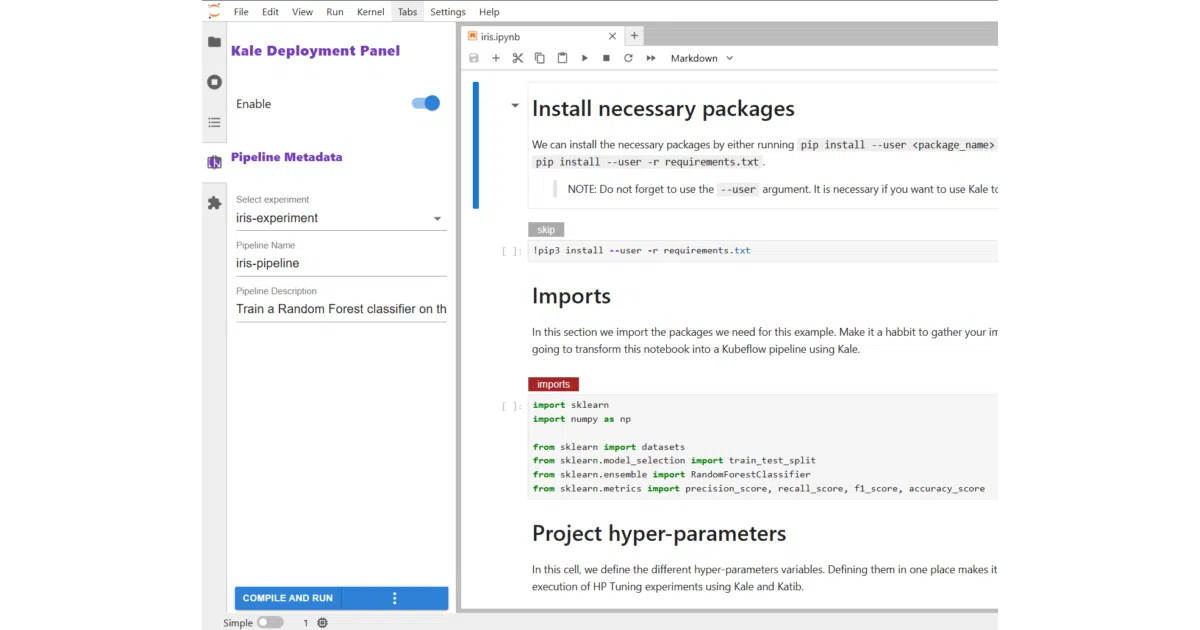Open the Table of Contents sidebar icon

(214, 122)
